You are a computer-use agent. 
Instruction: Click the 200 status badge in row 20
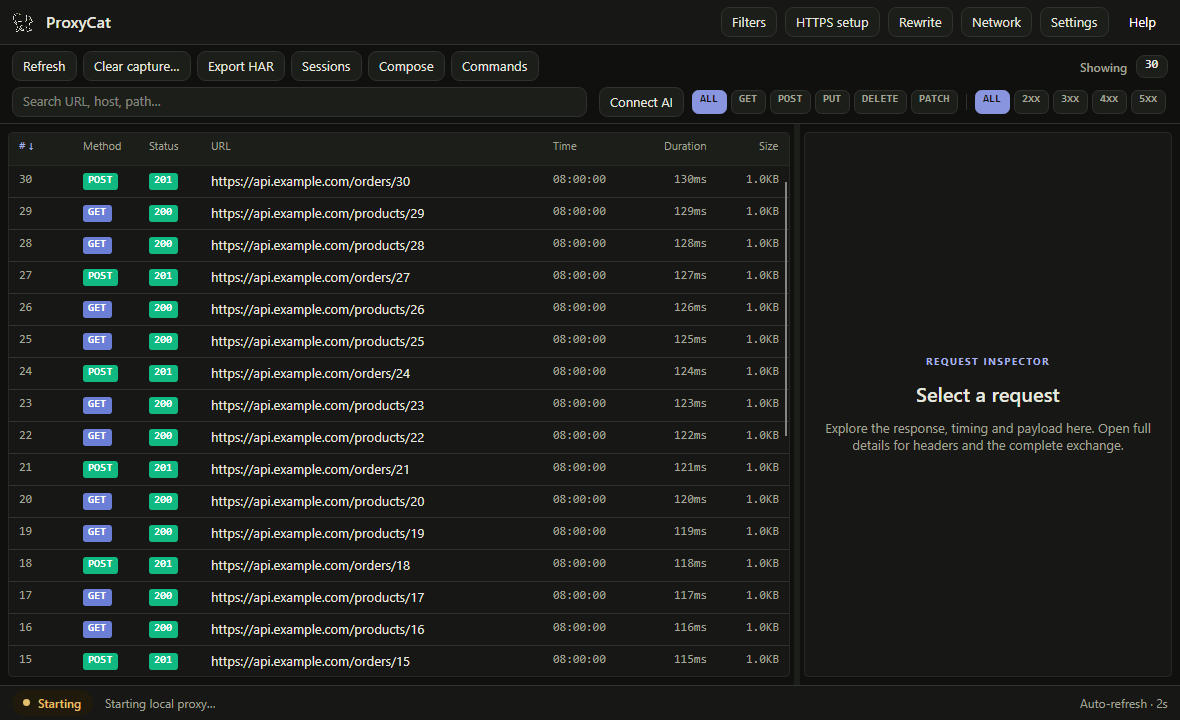click(x=163, y=501)
